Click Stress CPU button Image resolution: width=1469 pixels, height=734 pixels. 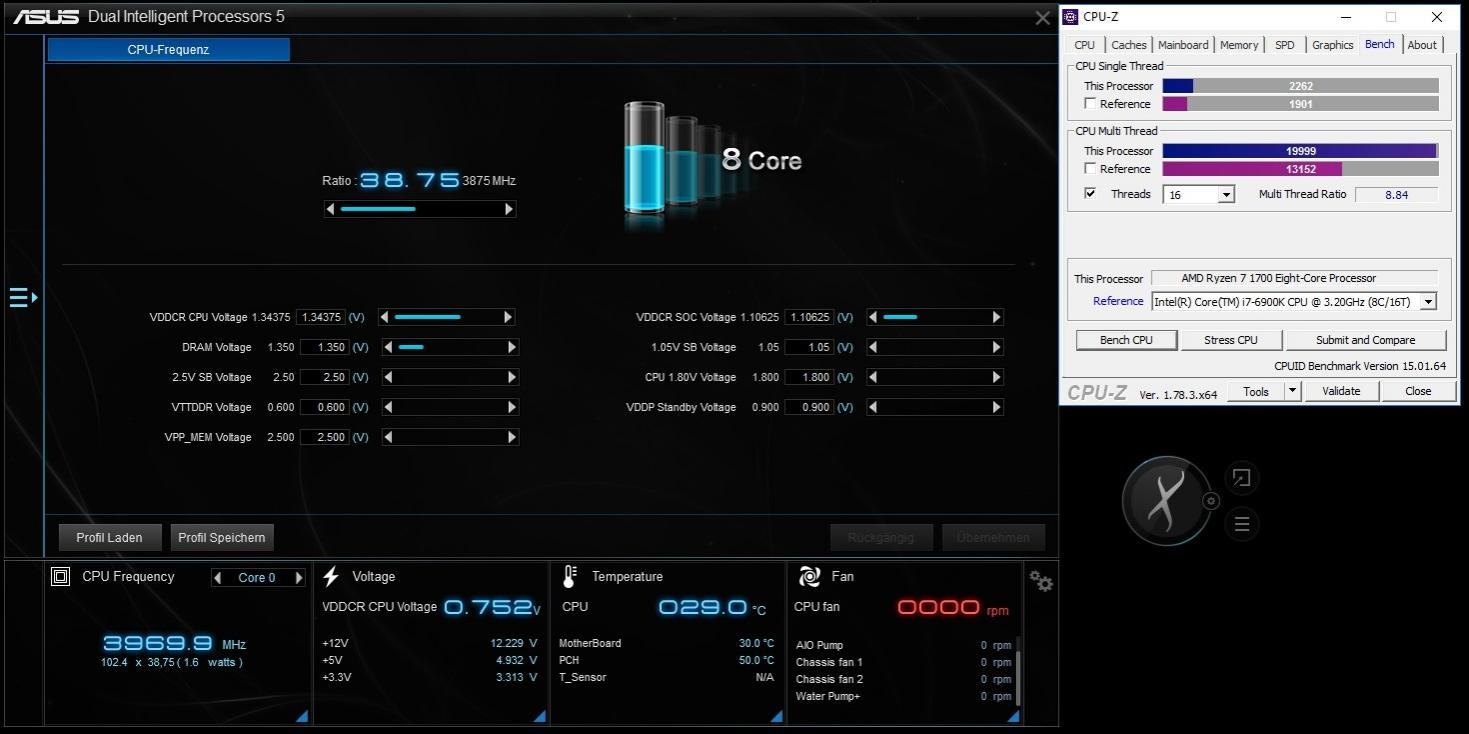(1231, 340)
